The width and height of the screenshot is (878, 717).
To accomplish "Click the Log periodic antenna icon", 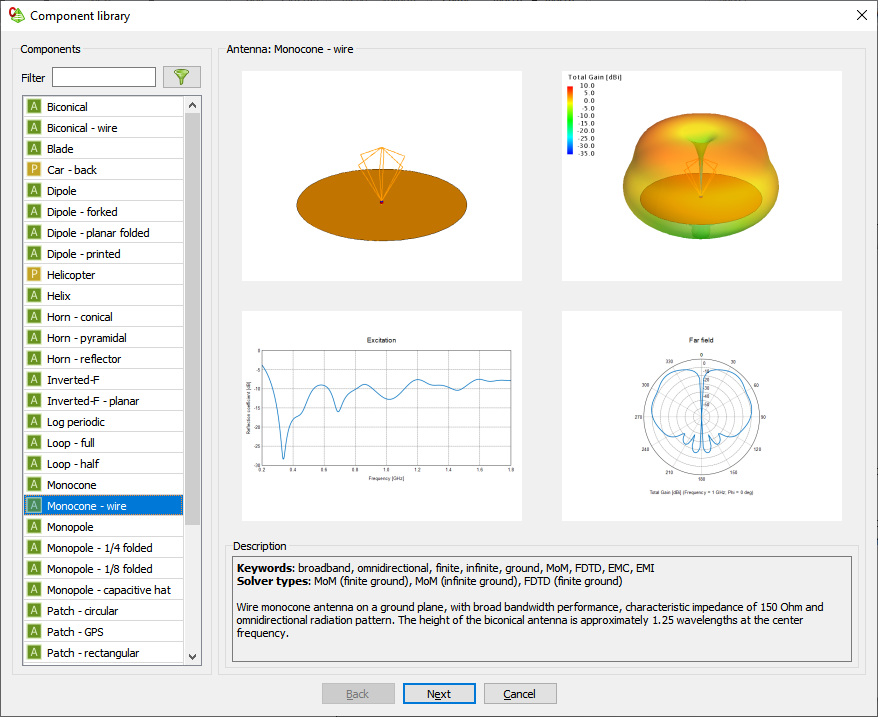I will click(x=34, y=422).
